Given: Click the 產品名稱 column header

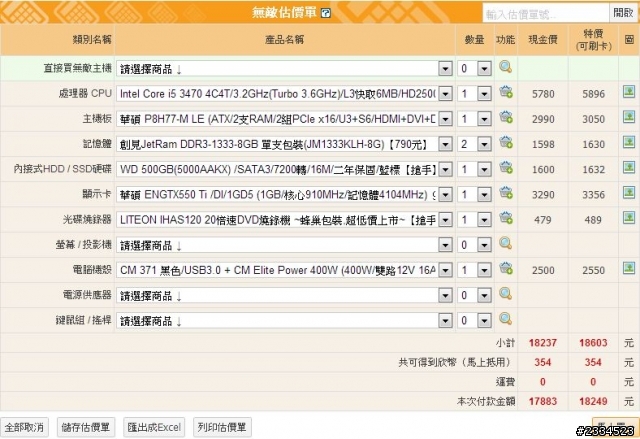Looking at the screenshot, I should [284, 40].
